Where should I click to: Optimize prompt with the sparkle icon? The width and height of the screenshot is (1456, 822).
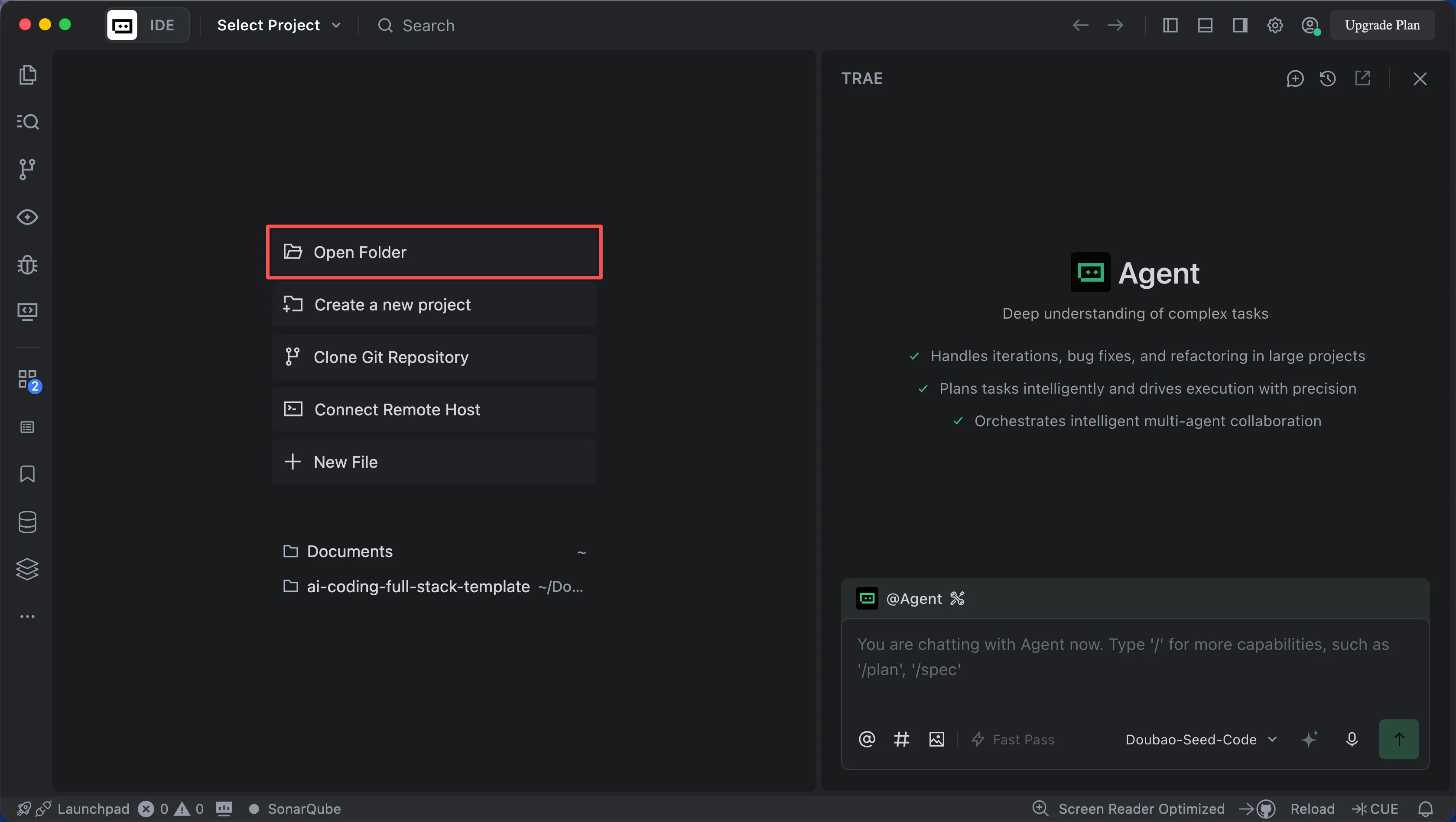(x=1309, y=739)
